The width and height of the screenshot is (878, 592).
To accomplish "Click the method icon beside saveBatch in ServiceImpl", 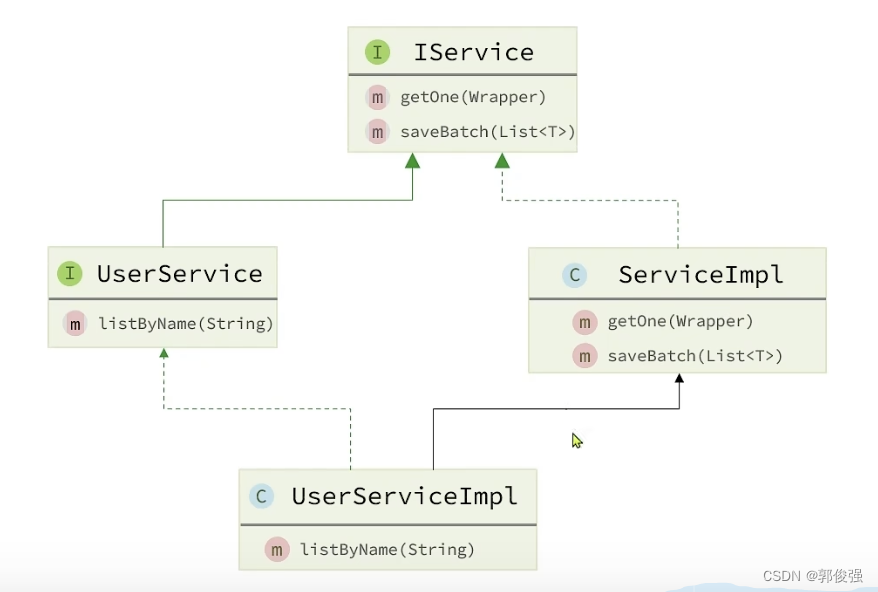I will pyautogui.click(x=585, y=356).
